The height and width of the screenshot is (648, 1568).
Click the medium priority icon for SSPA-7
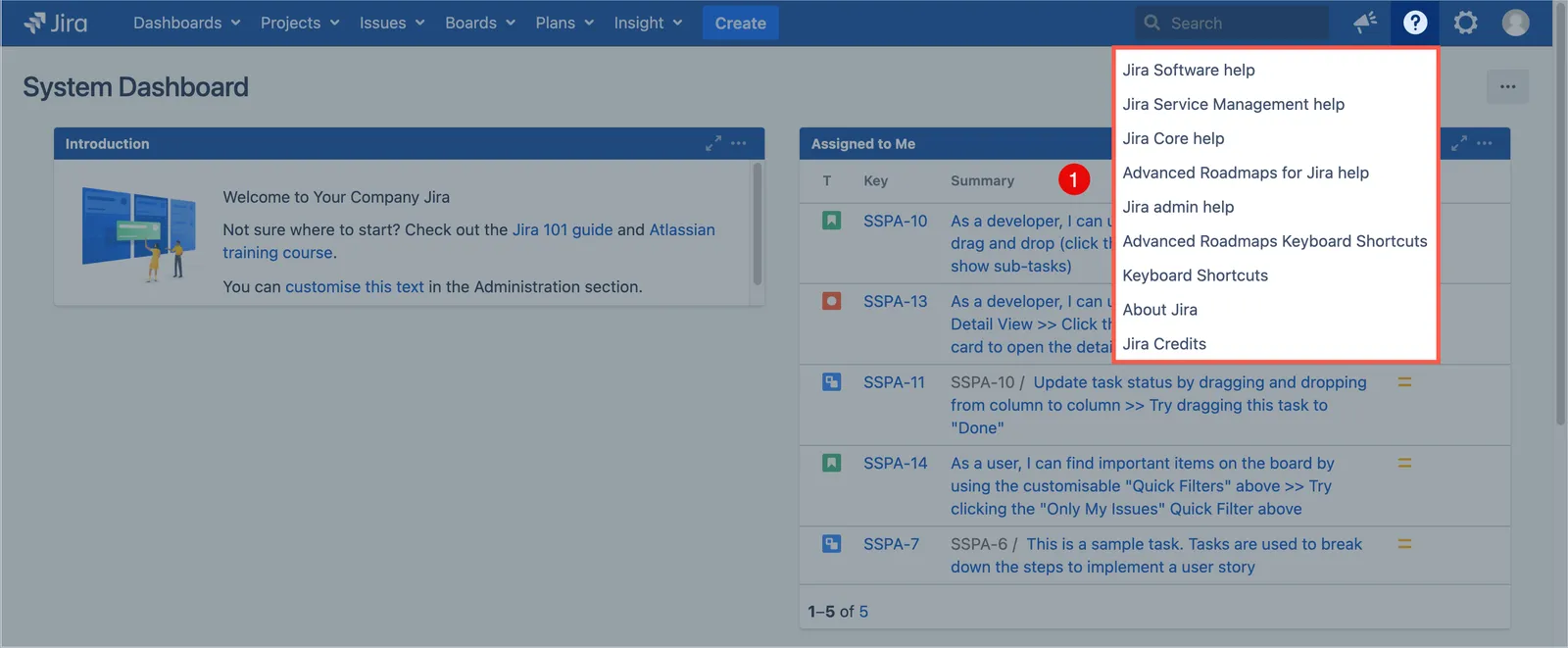click(x=1404, y=544)
